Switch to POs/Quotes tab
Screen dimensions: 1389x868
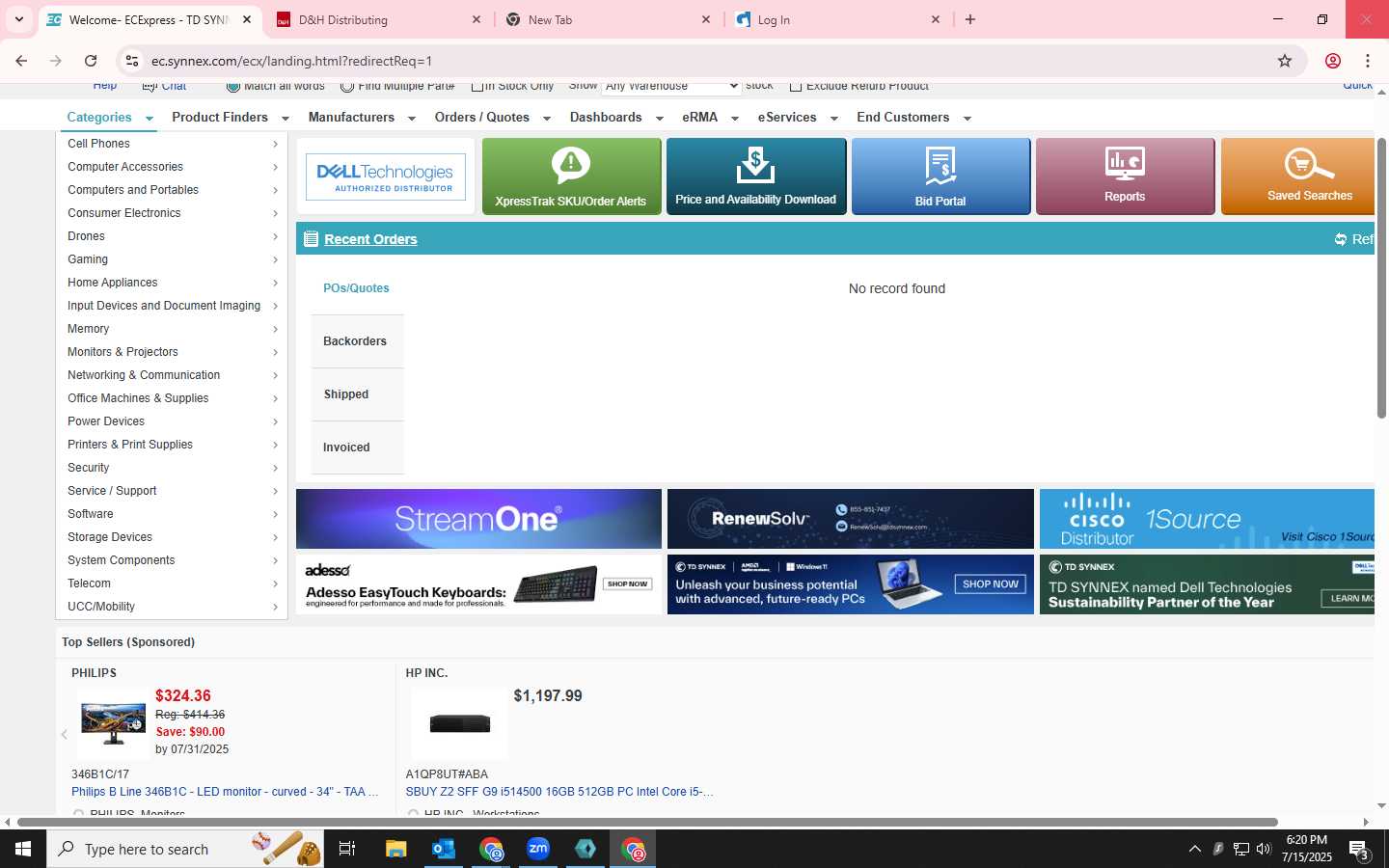pyautogui.click(x=357, y=288)
